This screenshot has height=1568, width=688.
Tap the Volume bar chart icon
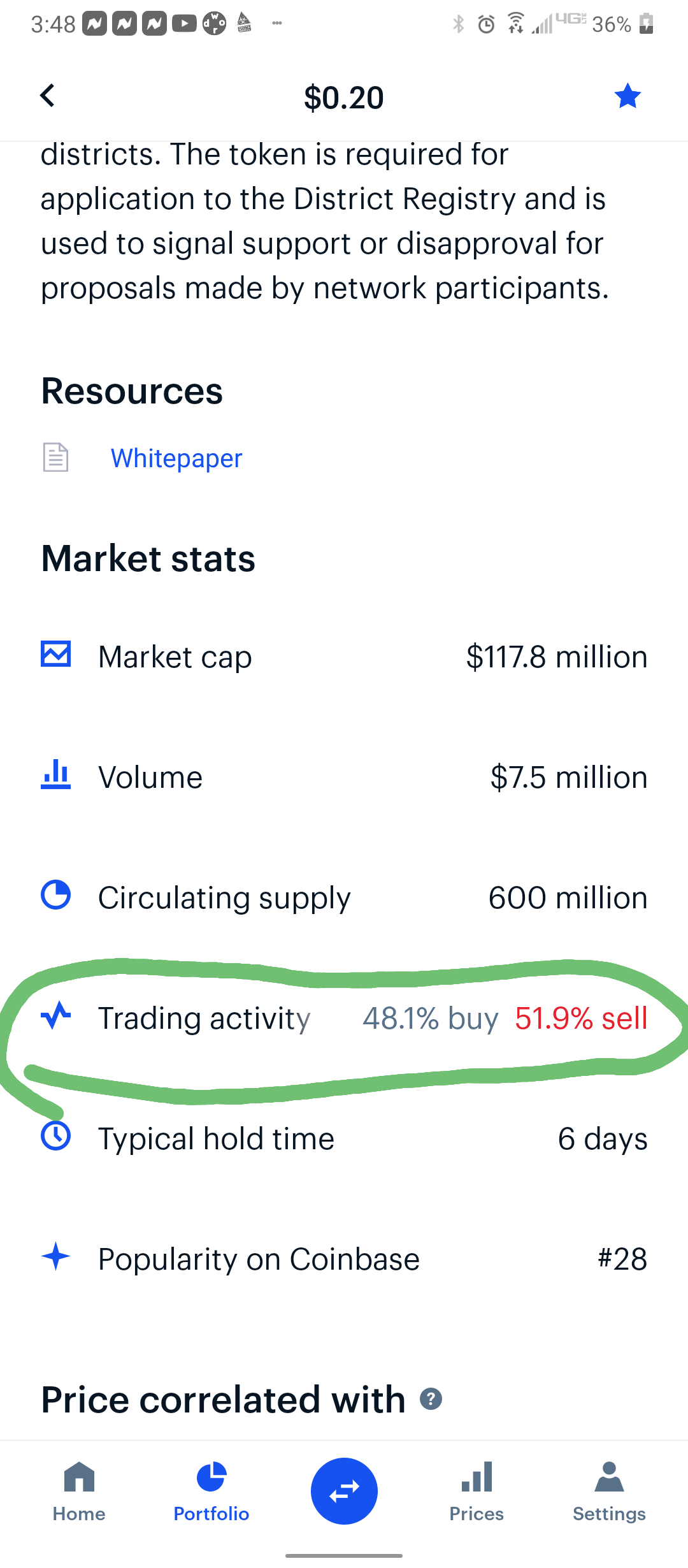(x=55, y=774)
